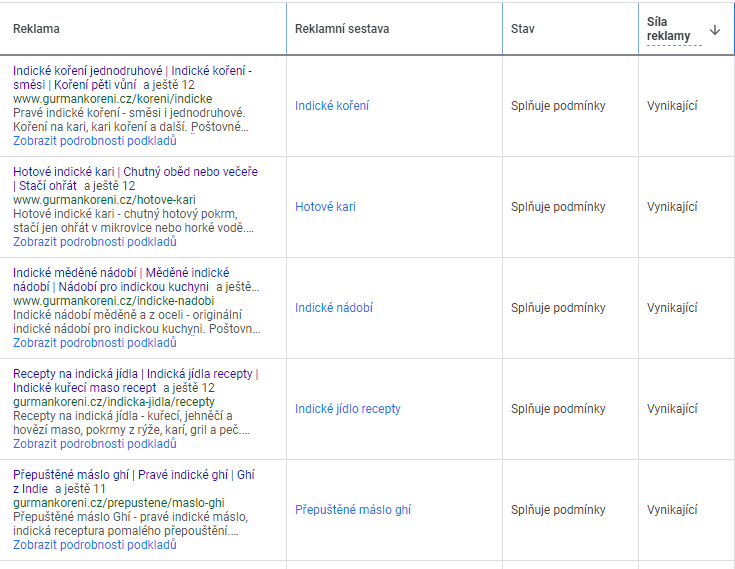Open the Indické koření ad group
735x569 pixels.
click(331, 106)
